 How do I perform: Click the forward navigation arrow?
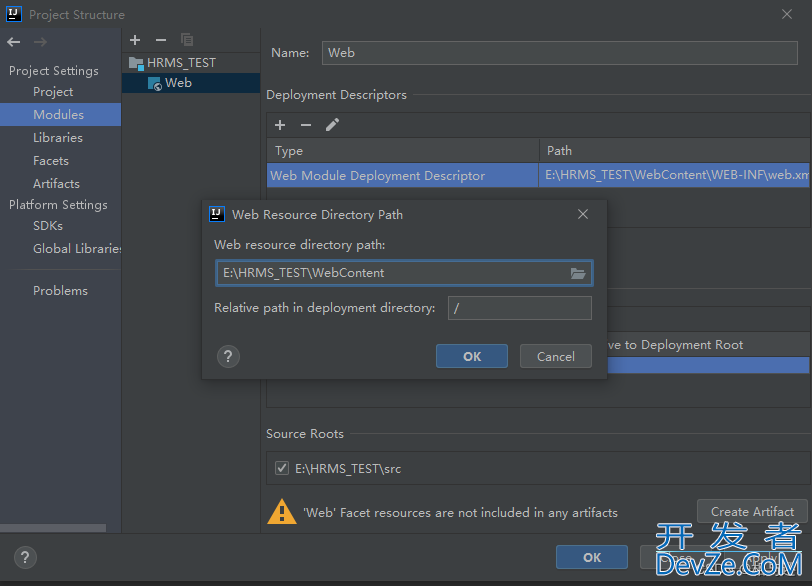click(x=40, y=42)
